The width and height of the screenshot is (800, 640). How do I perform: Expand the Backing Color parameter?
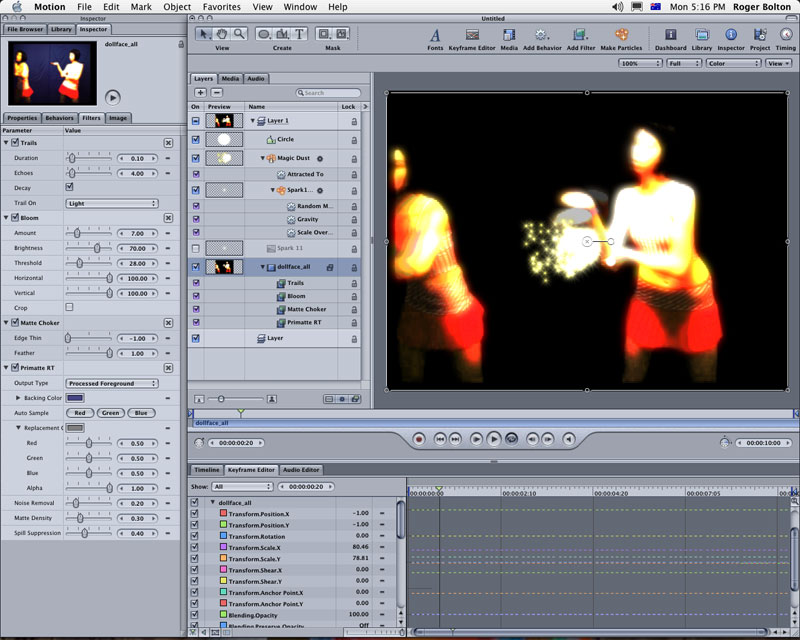tap(18, 398)
